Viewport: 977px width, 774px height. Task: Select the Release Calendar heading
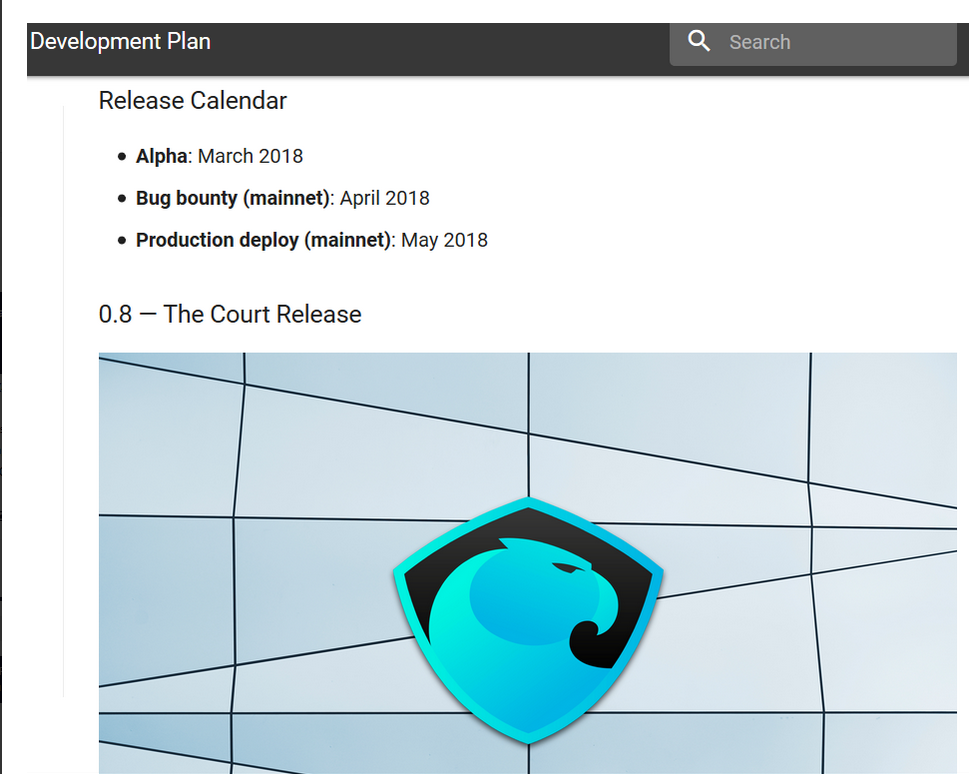193,100
